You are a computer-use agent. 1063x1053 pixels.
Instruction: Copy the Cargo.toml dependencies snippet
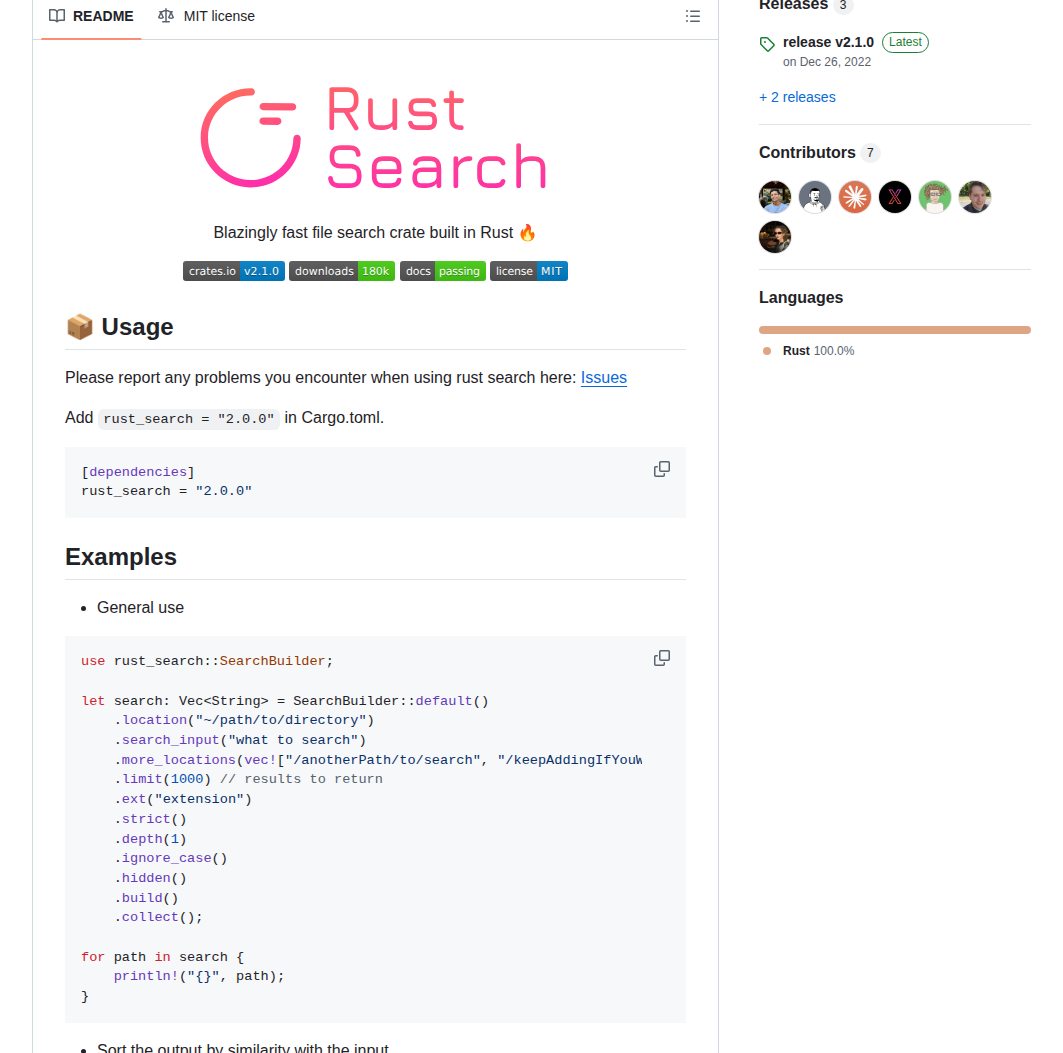point(661,468)
